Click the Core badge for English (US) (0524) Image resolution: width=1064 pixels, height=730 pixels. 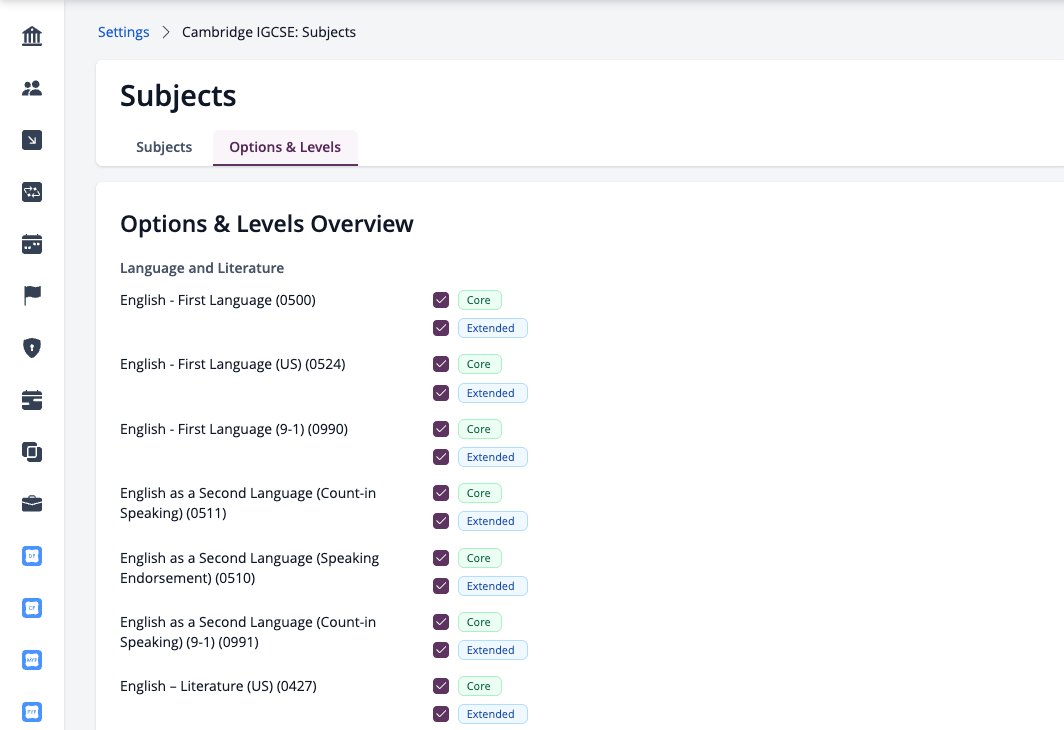(x=479, y=364)
